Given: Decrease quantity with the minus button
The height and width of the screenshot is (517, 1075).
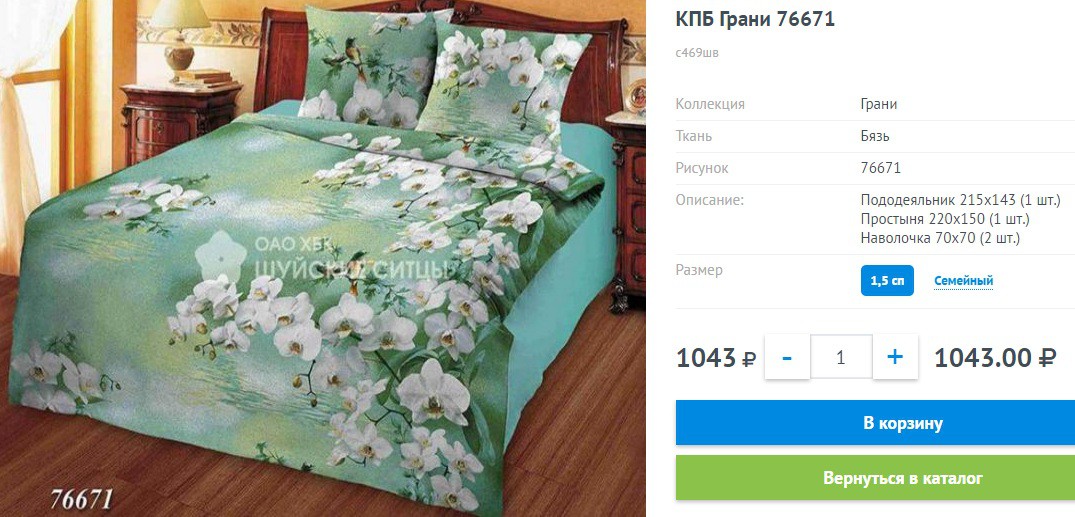Looking at the screenshot, I should 787,357.
